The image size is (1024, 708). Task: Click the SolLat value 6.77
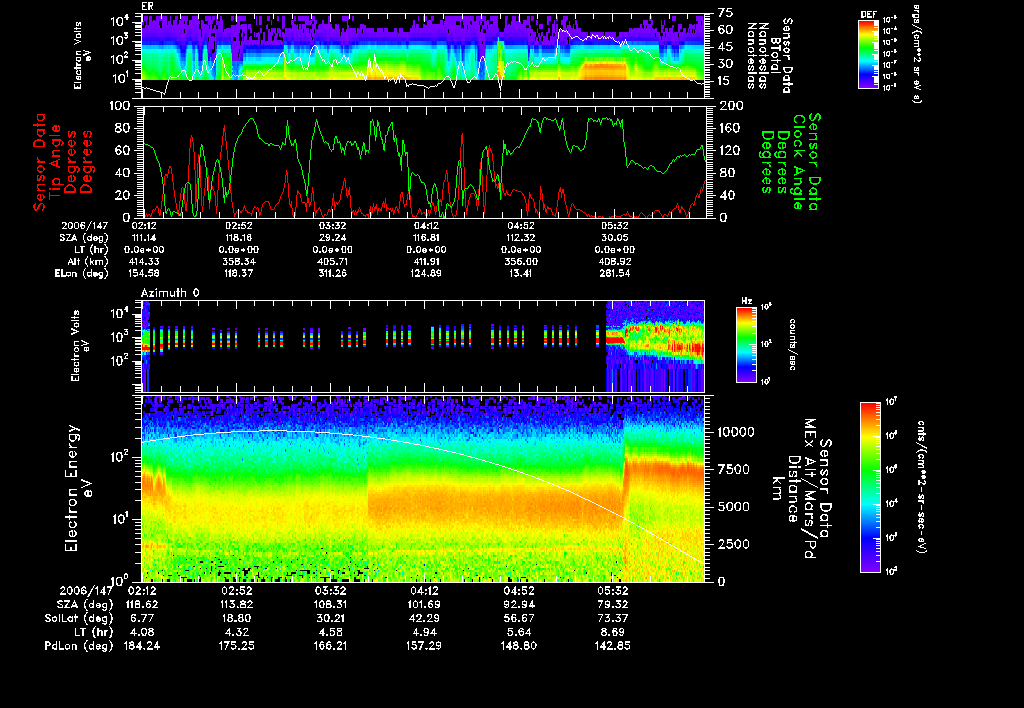tap(142, 618)
